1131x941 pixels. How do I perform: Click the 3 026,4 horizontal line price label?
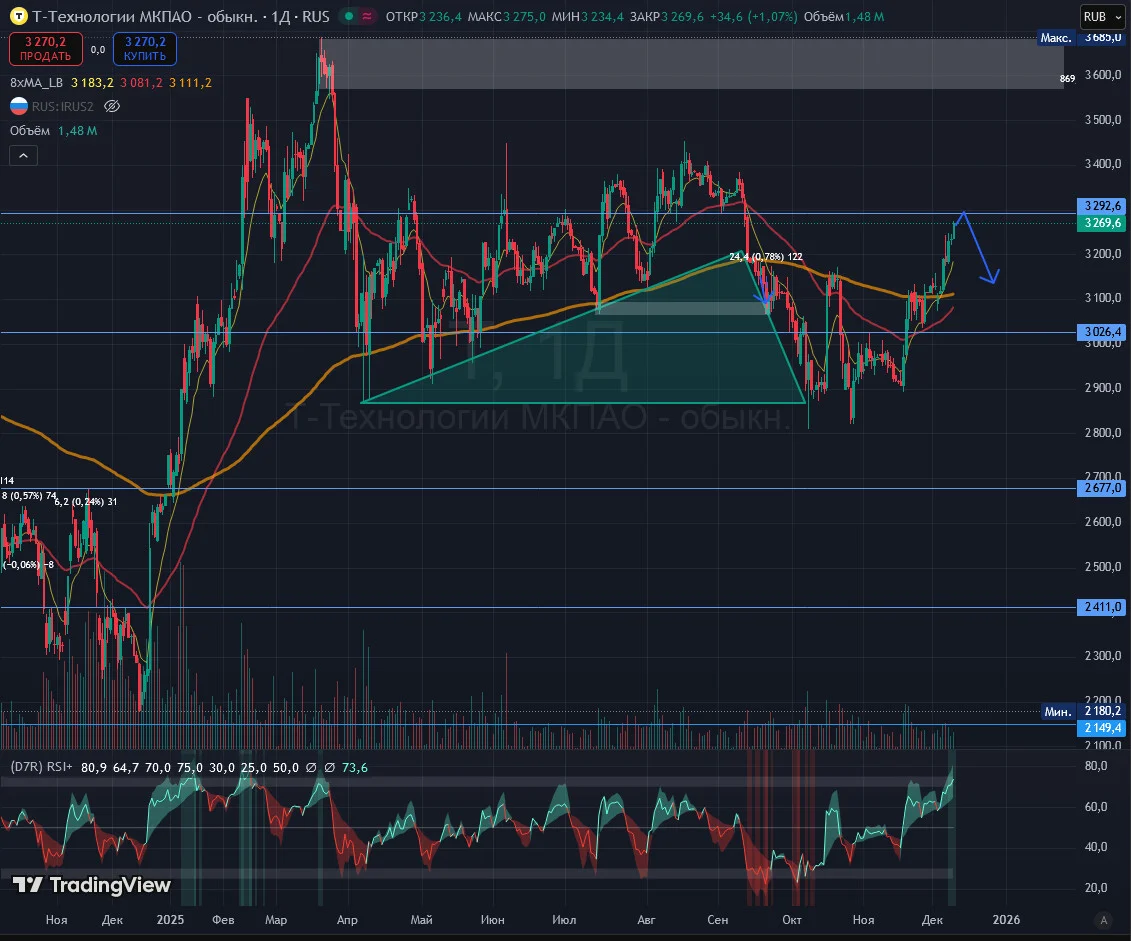coord(1102,332)
